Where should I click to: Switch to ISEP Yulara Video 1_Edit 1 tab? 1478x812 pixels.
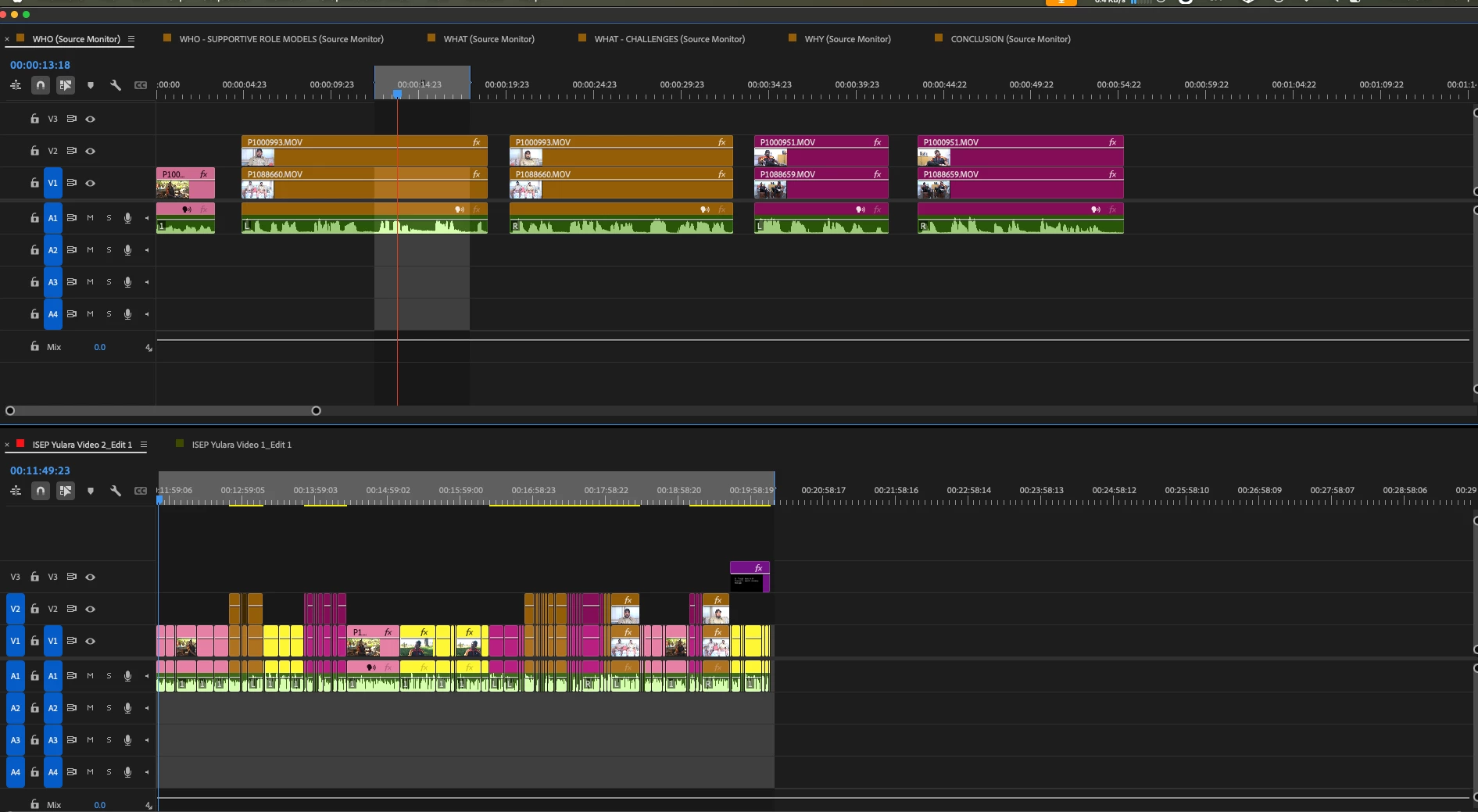[x=242, y=445]
